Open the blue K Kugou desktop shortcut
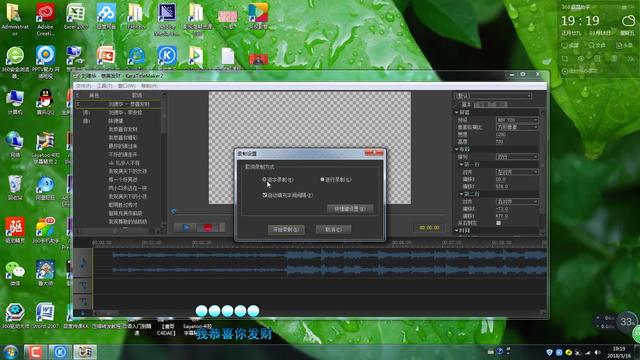This screenshot has width=640, height=360. point(167,56)
